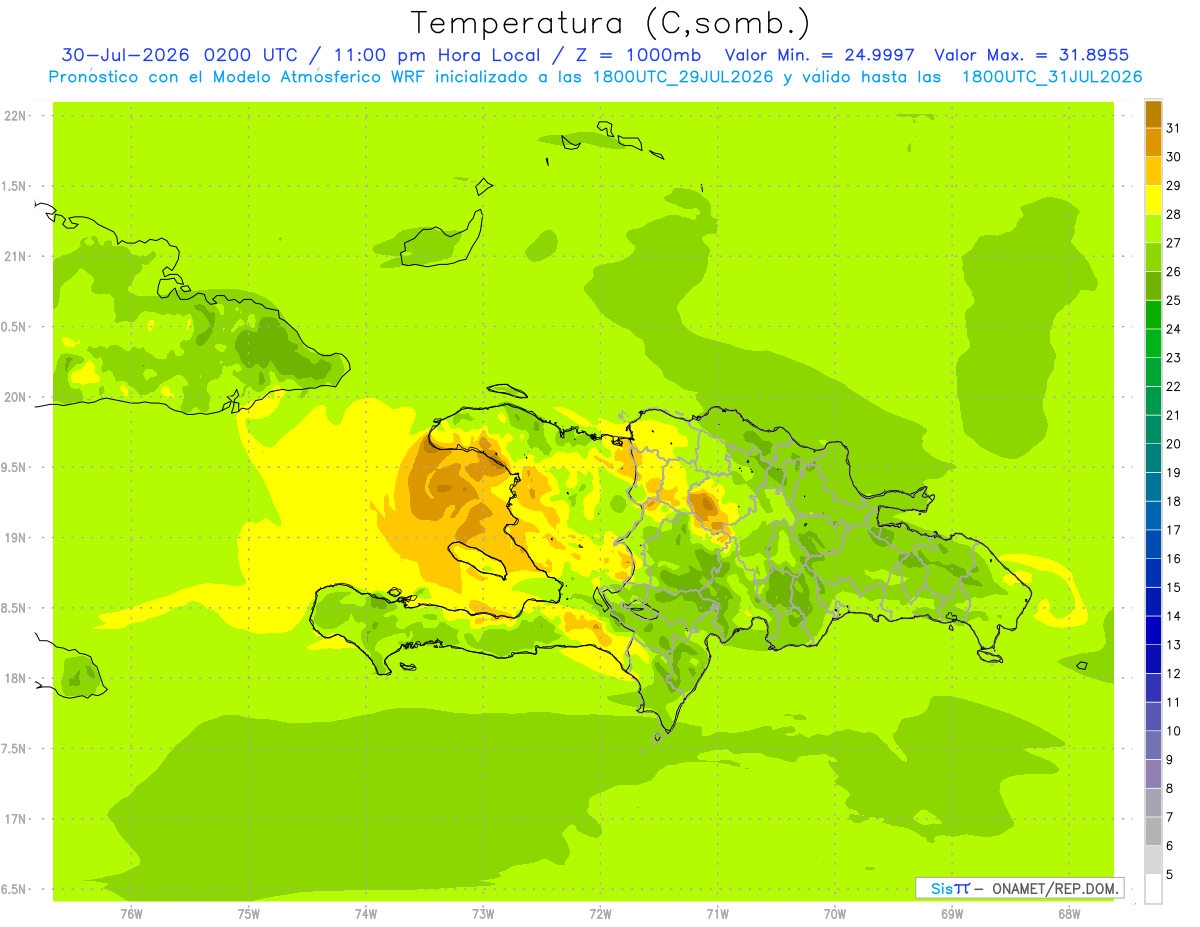Pick the legend swatch between 6 and 7
This screenshot has height=927, width=1200.
tap(1153, 831)
